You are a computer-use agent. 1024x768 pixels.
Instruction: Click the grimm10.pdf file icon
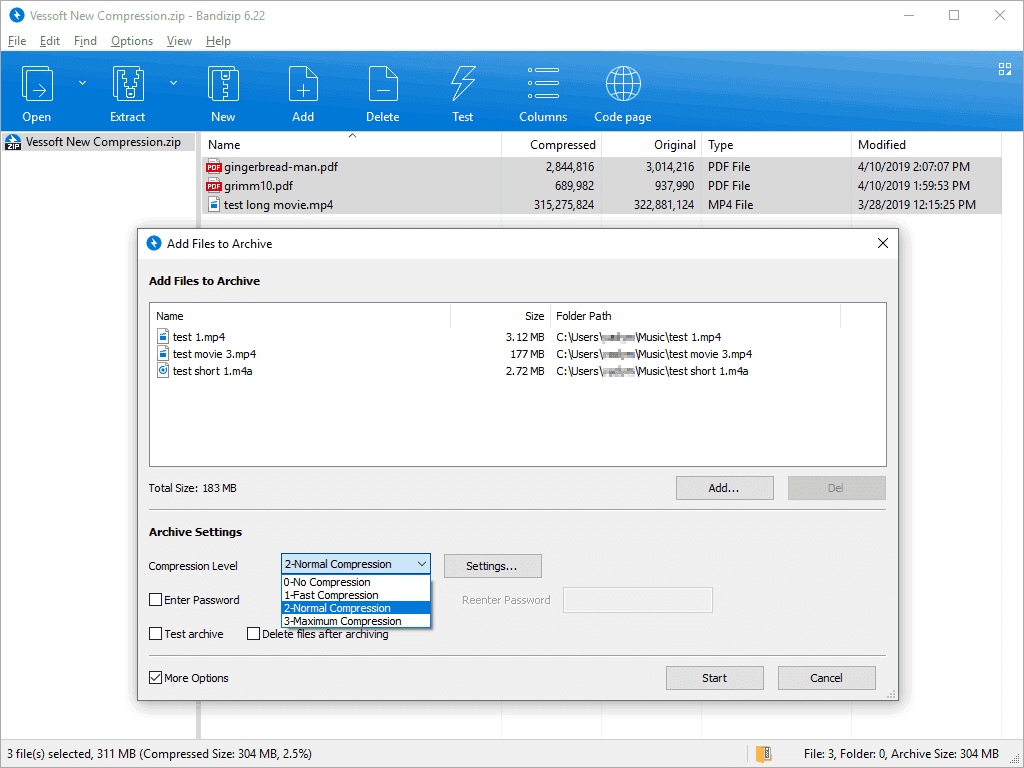pos(214,185)
